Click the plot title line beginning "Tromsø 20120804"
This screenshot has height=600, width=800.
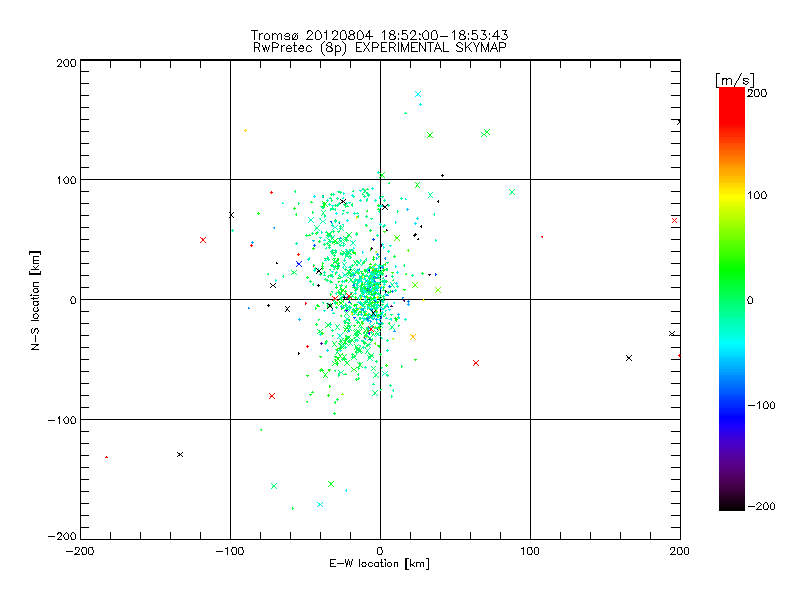tap(379, 35)
